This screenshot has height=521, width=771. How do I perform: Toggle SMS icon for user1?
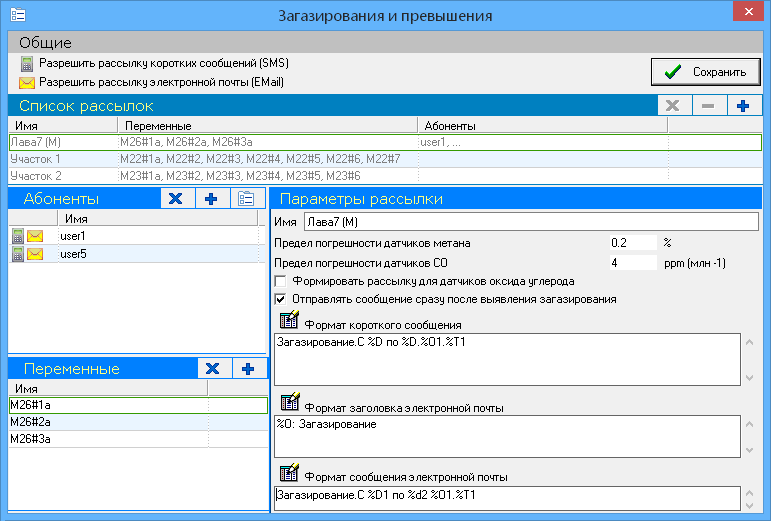pyautogui.click(x=18, y=236)
